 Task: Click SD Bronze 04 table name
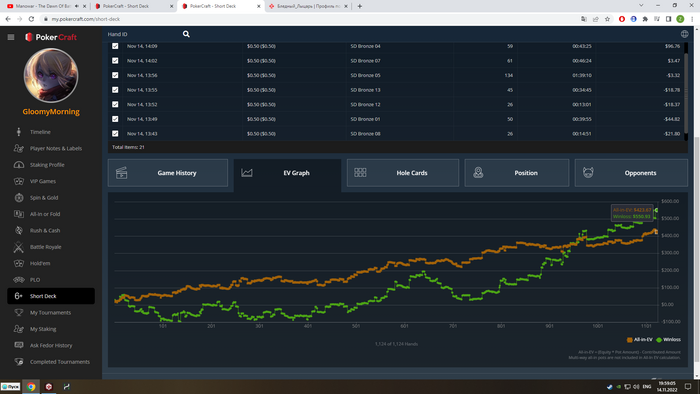[x=365, y=46]
